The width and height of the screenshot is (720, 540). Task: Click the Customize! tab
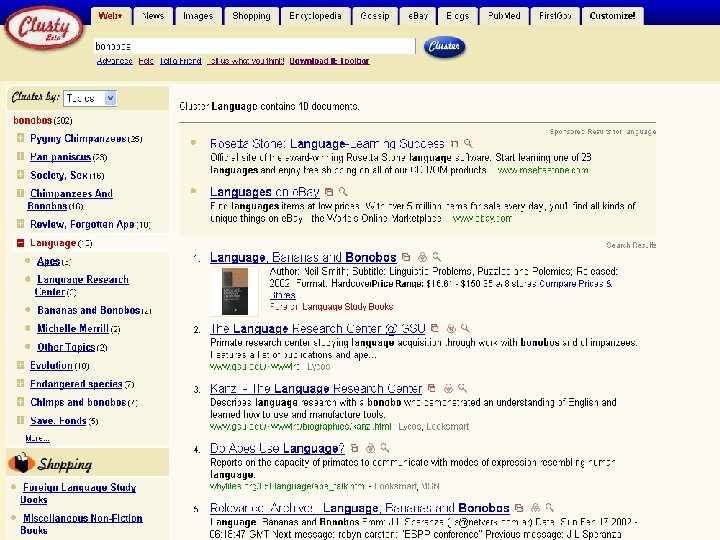point(612,16)
